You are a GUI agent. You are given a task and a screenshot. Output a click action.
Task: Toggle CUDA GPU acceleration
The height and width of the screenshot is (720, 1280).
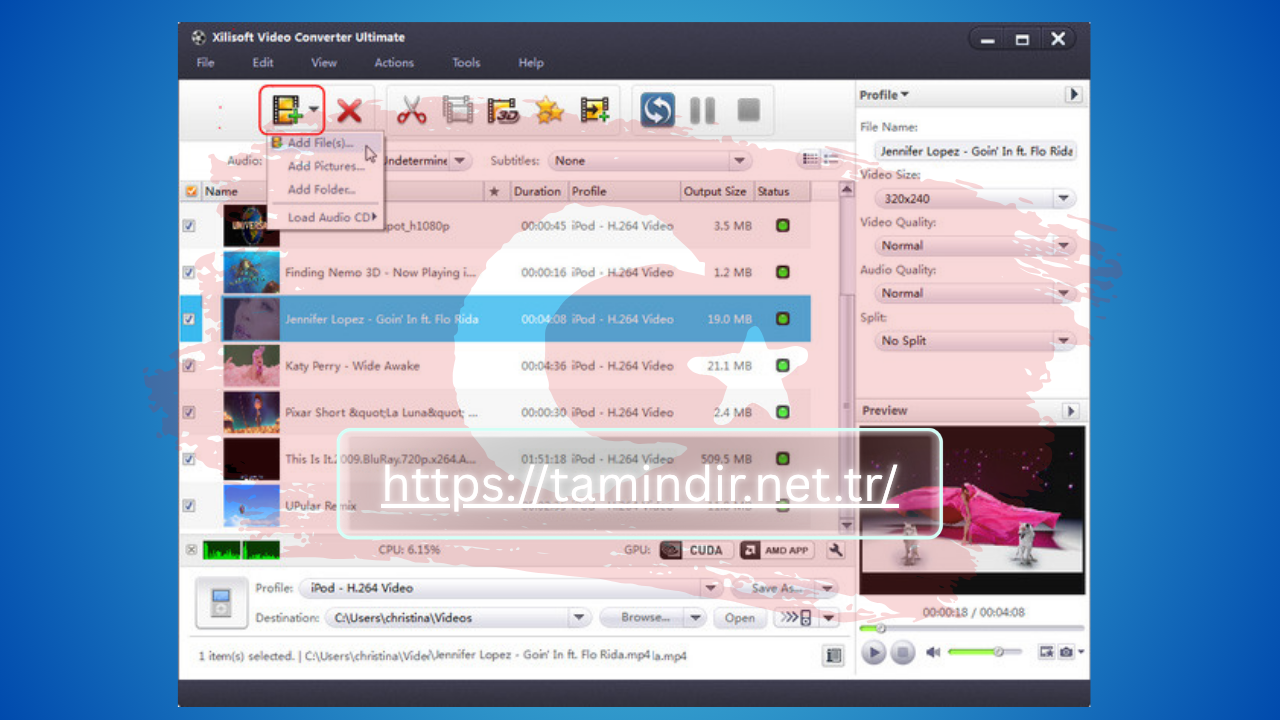694,550
